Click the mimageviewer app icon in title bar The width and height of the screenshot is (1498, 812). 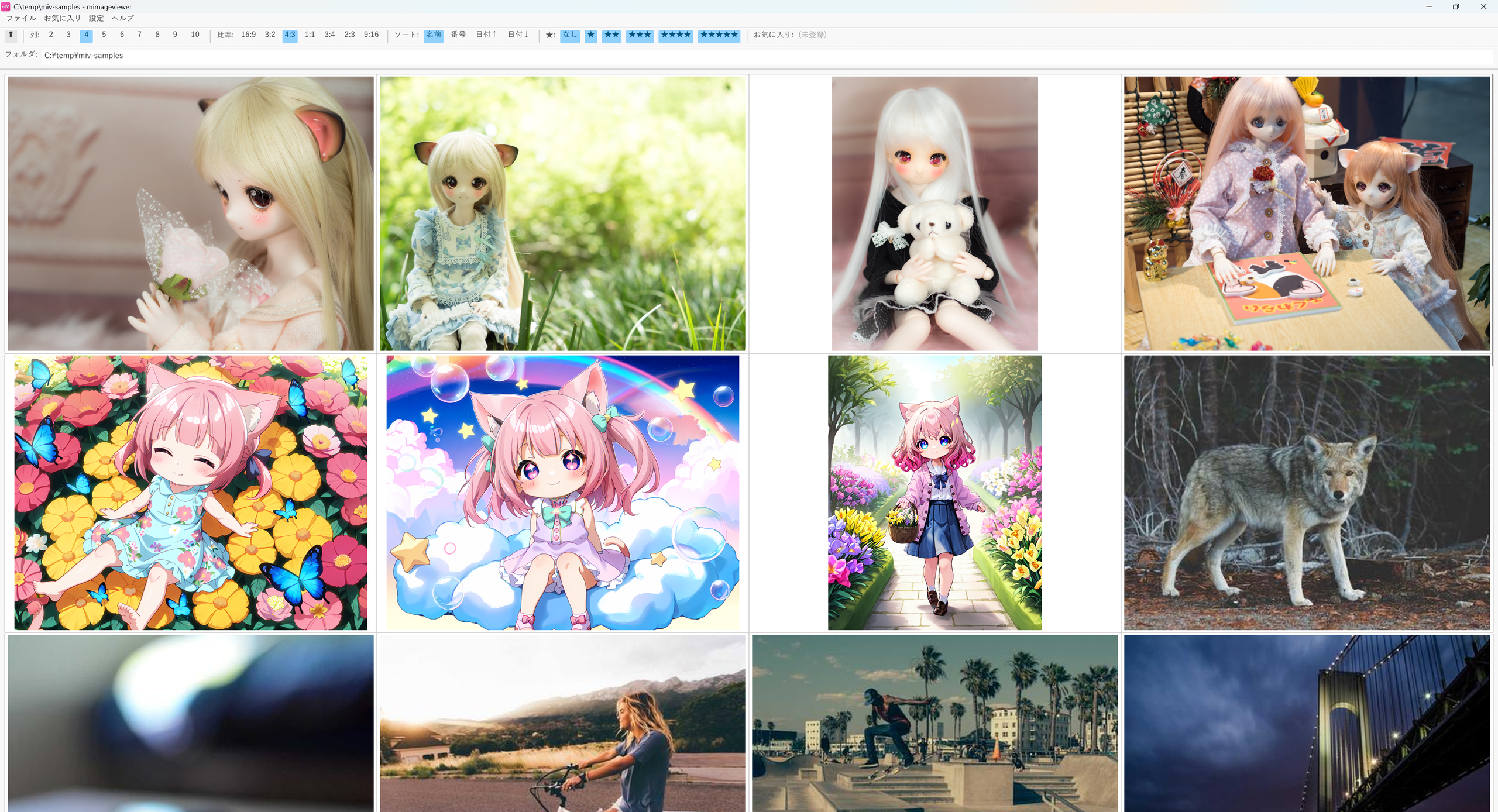point(5,6)
